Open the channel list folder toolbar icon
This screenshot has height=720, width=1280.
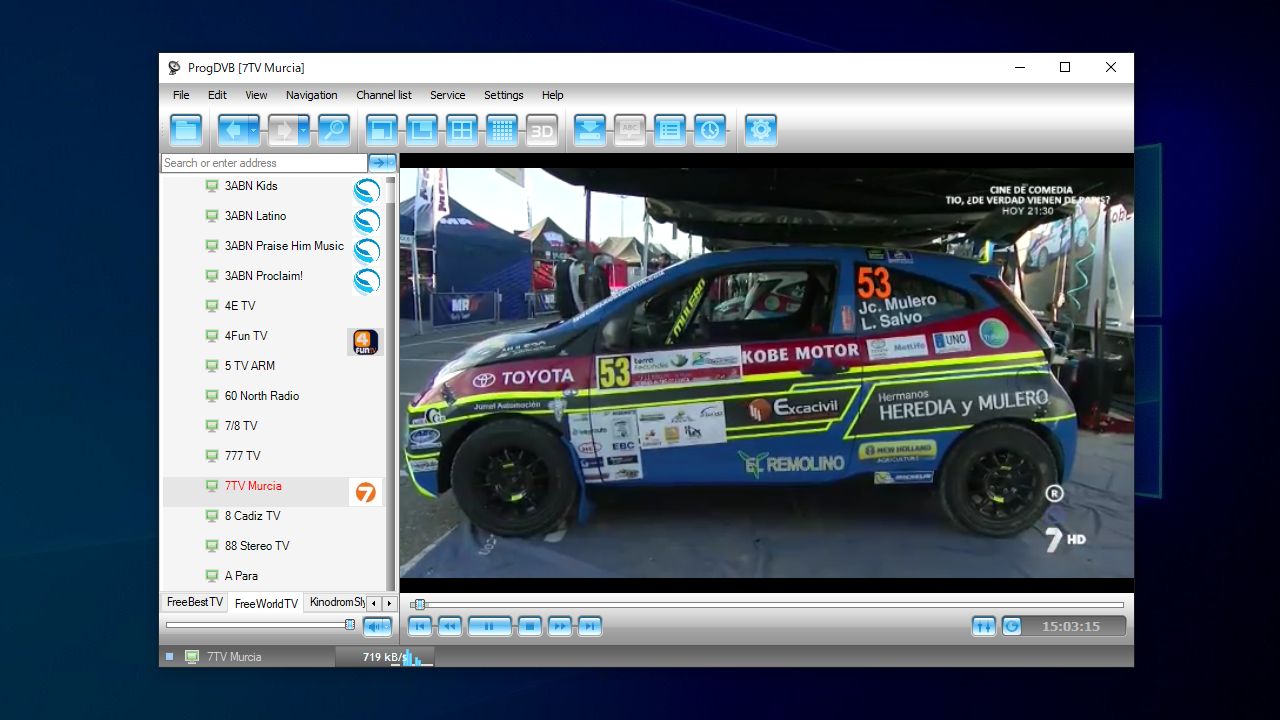(186, 130)
